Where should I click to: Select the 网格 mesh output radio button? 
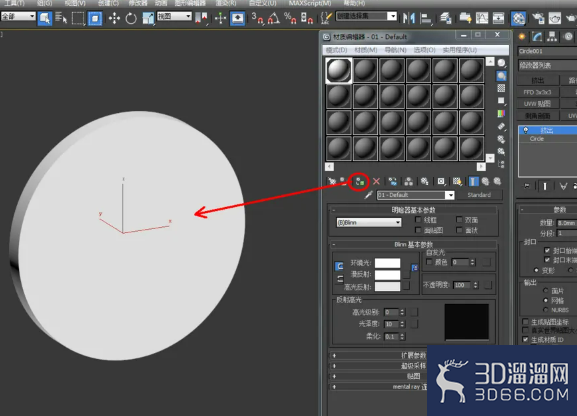pos(546,300)
